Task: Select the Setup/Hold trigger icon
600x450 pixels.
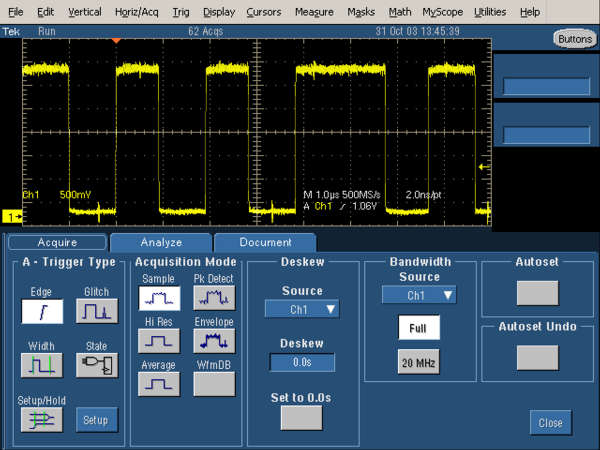Action: pos(42,420)
